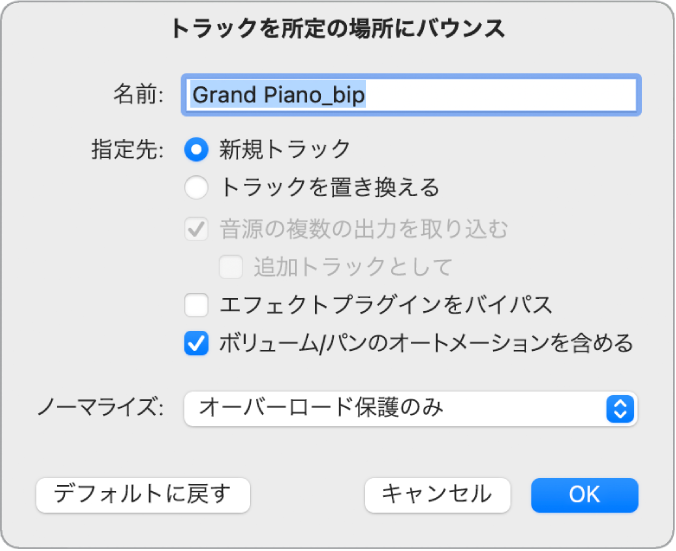Click the Grand Piano_bip name field
Screen dimensions: 676x551
click(410, 95)
